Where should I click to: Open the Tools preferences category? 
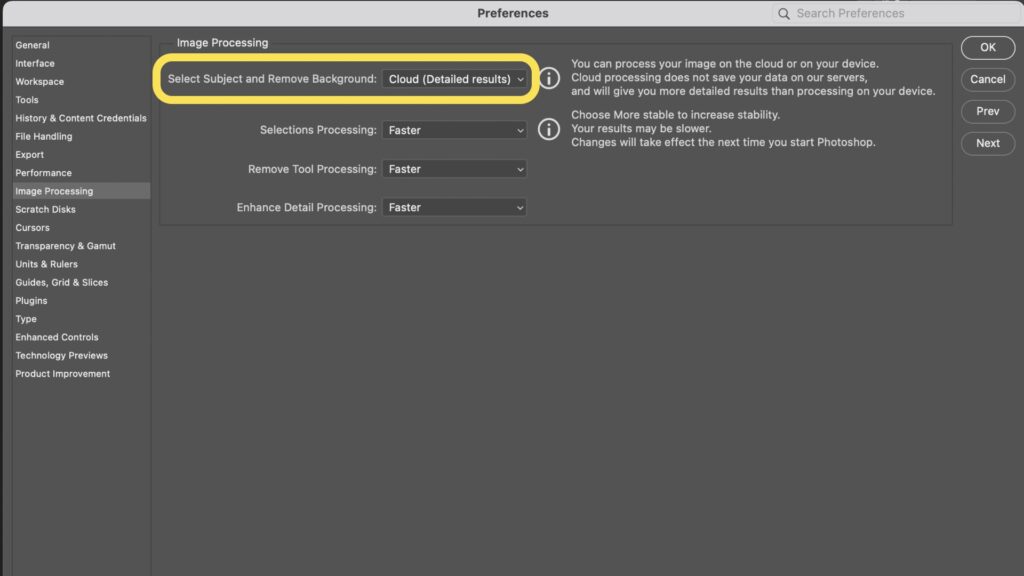point(27,100)
